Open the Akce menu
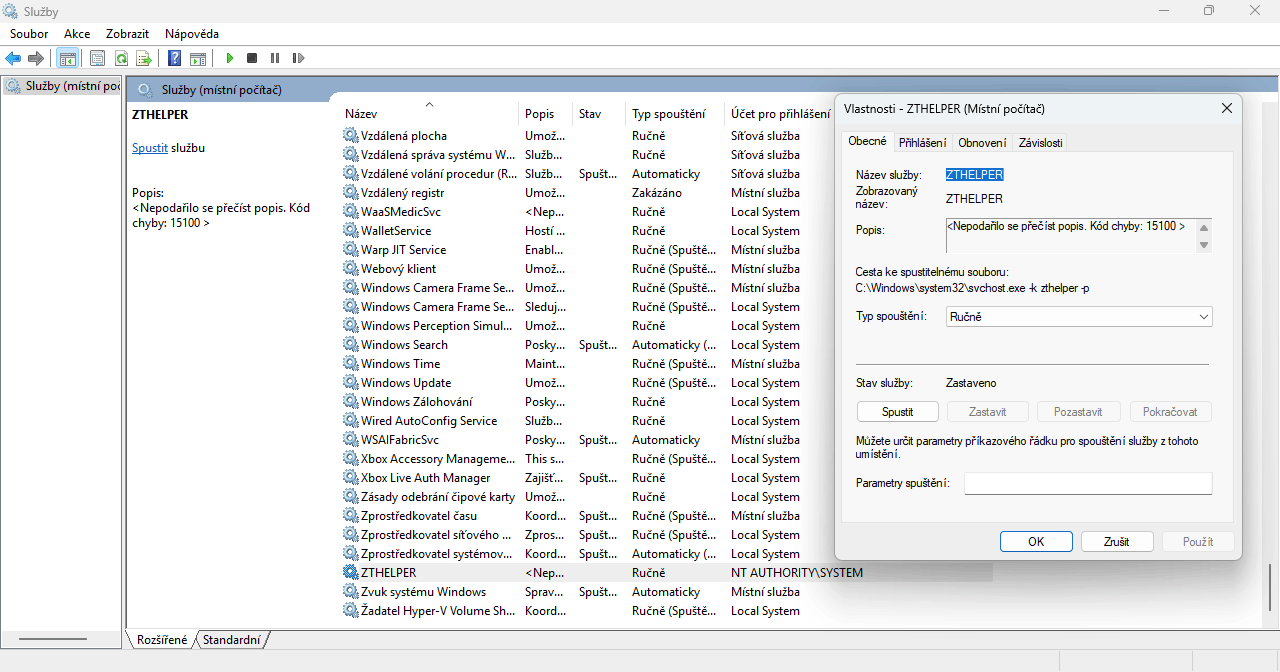 (77, 33)
